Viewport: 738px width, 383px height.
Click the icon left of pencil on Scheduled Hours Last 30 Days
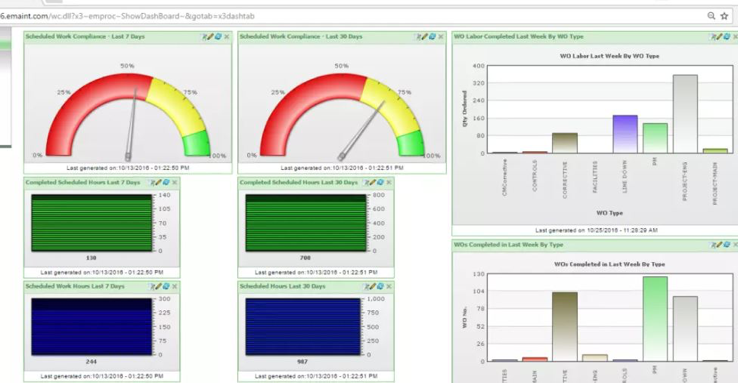tap(366, 287)
